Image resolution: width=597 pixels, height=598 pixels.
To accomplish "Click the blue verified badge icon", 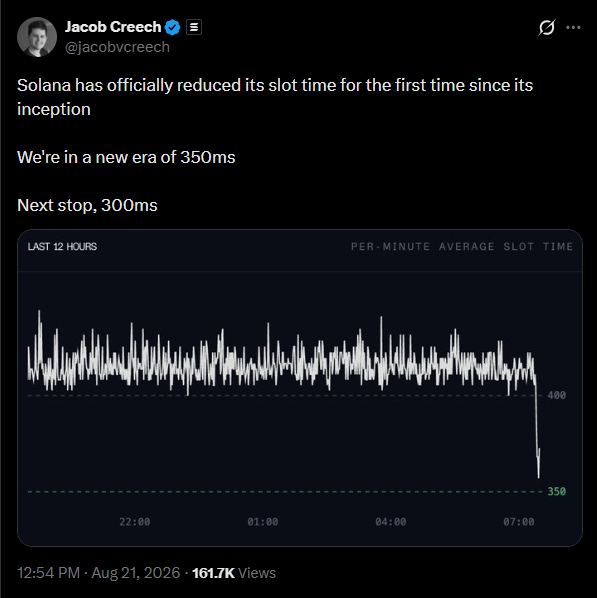I will [172, 27].
